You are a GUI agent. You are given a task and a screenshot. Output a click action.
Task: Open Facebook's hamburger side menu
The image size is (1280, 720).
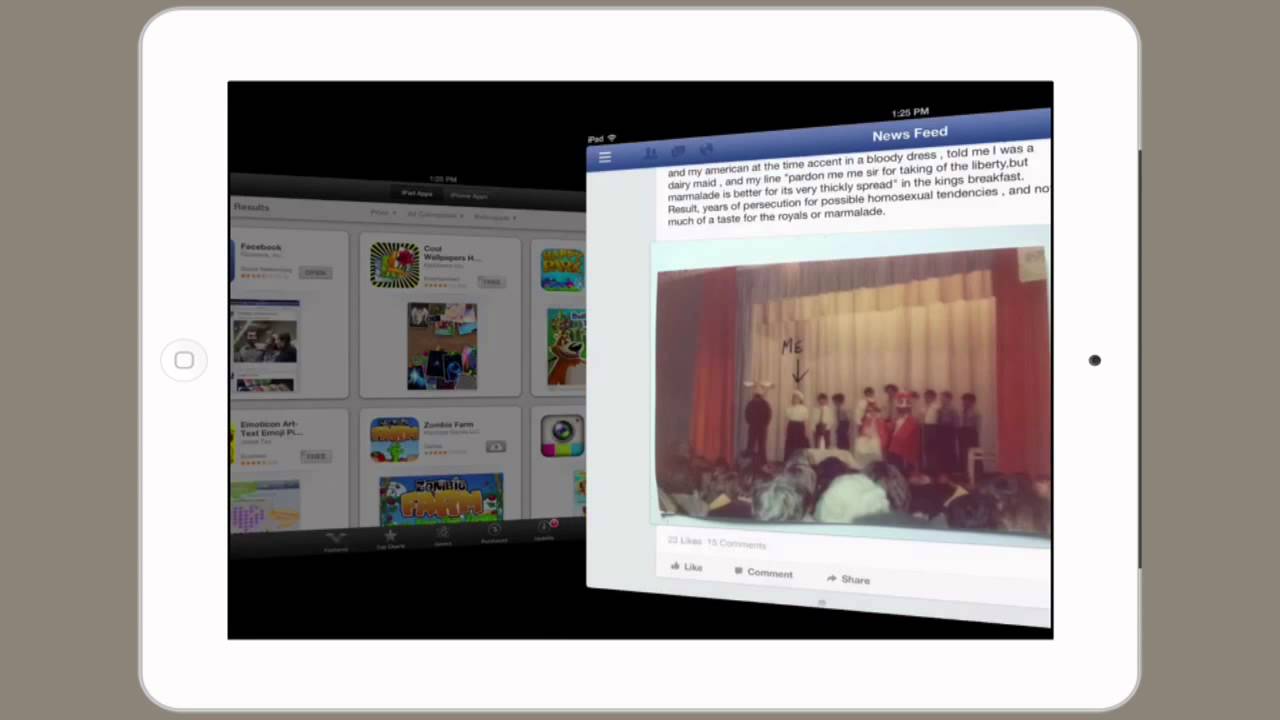[x=605, y=157]
